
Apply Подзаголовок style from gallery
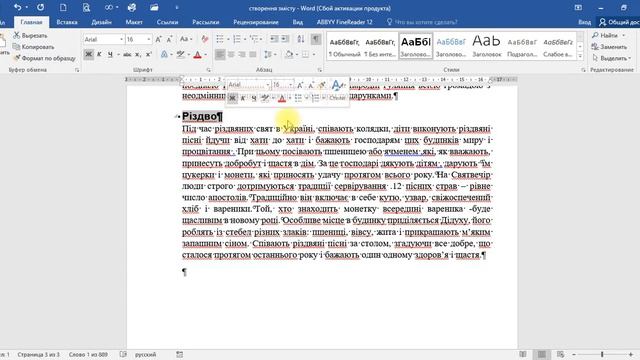(x=522, y=46)
